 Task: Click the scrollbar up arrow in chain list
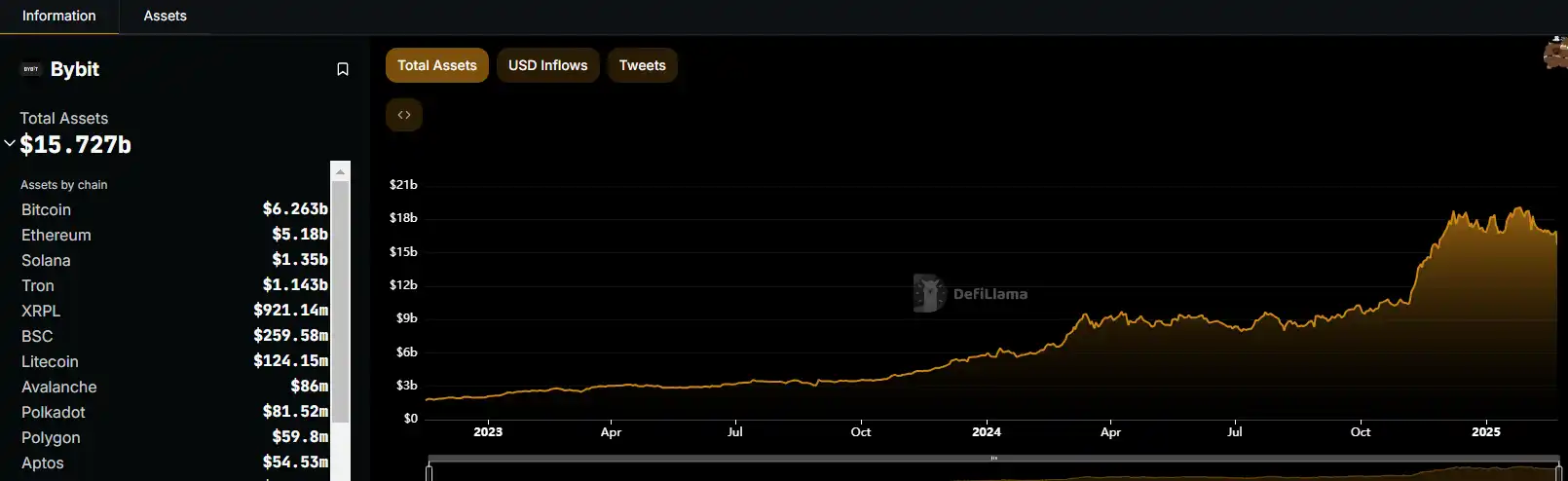[340, 171]
